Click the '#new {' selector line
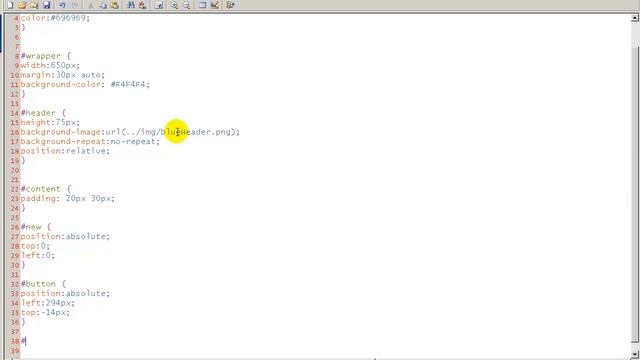 coord(36,227)
